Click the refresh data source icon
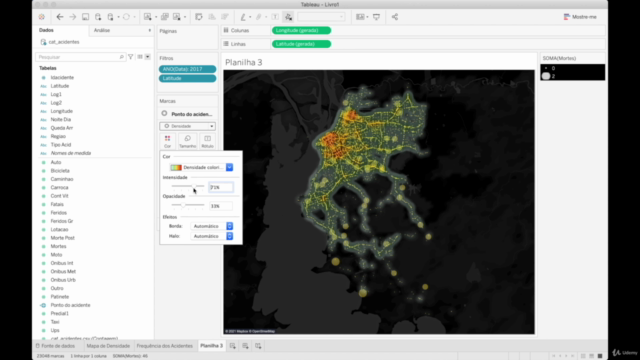This screenshot has width=640, height=360. click(x=126, y=17)
